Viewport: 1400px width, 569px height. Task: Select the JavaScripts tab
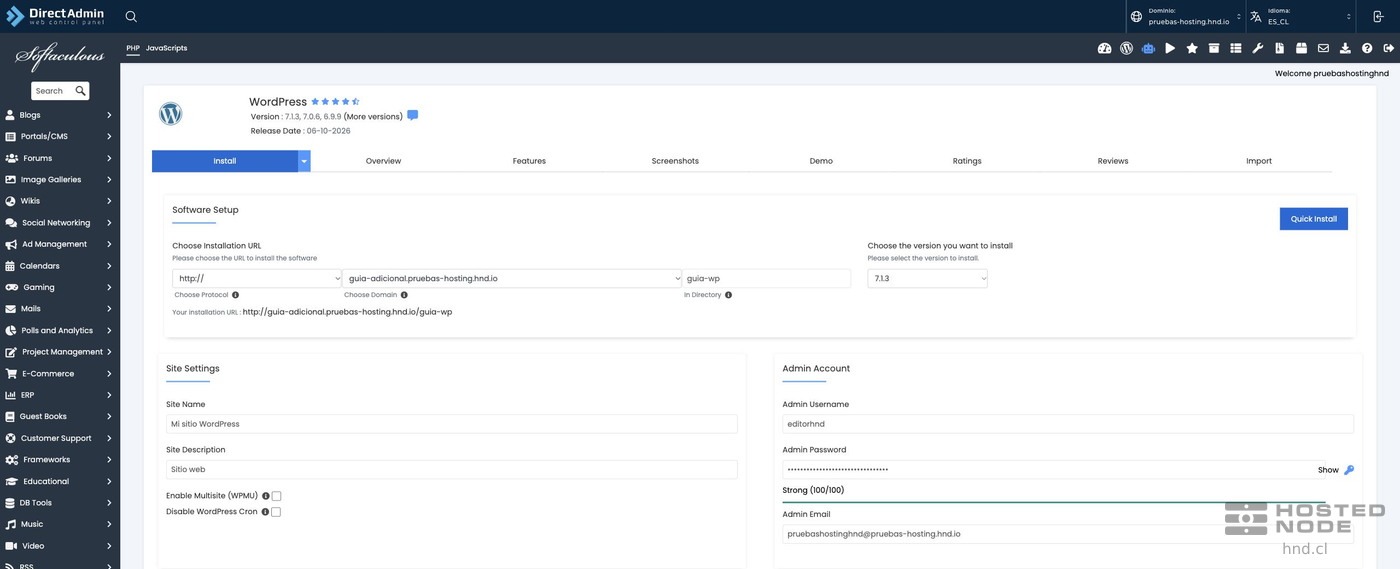point(166,48)
